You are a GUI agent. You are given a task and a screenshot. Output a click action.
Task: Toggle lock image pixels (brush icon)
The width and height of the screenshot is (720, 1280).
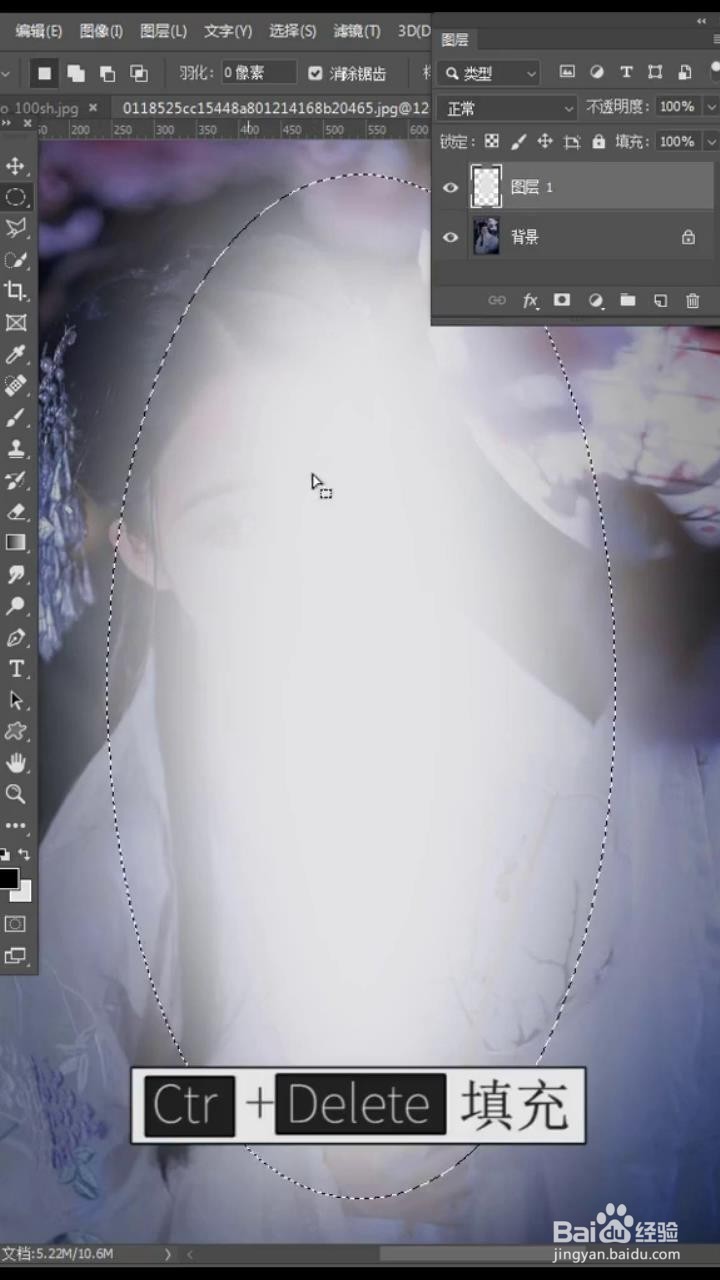pyautogui.click(x=518, y=141)
